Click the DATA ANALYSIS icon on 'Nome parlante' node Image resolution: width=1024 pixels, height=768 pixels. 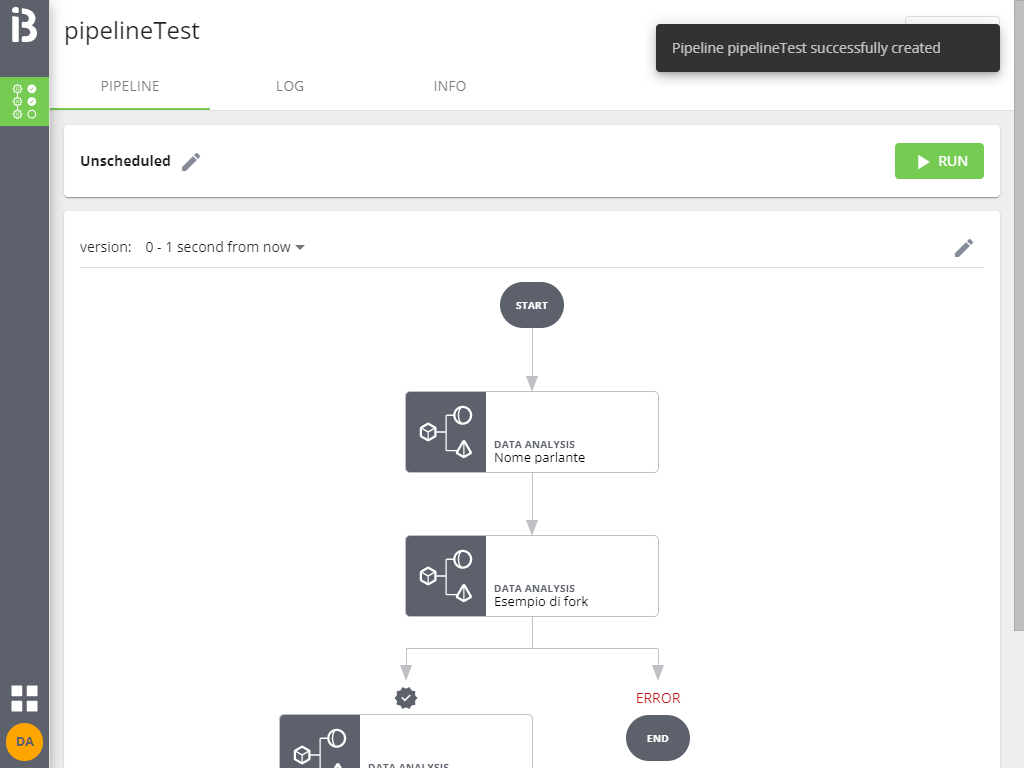pyautogui.click(x=445, y=432)
